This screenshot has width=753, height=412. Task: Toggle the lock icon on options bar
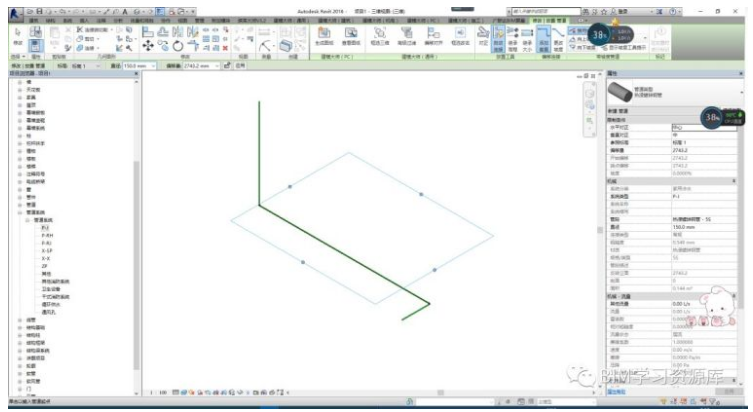pos(227,65)
